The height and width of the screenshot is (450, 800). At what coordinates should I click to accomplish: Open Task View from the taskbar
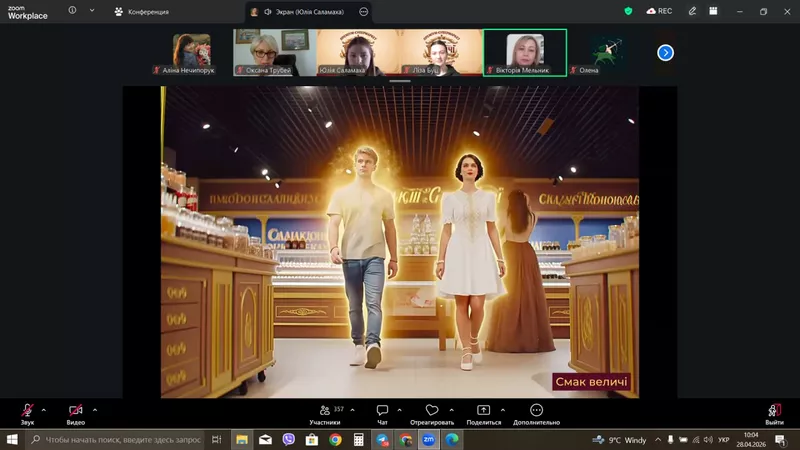pos(217,439)
